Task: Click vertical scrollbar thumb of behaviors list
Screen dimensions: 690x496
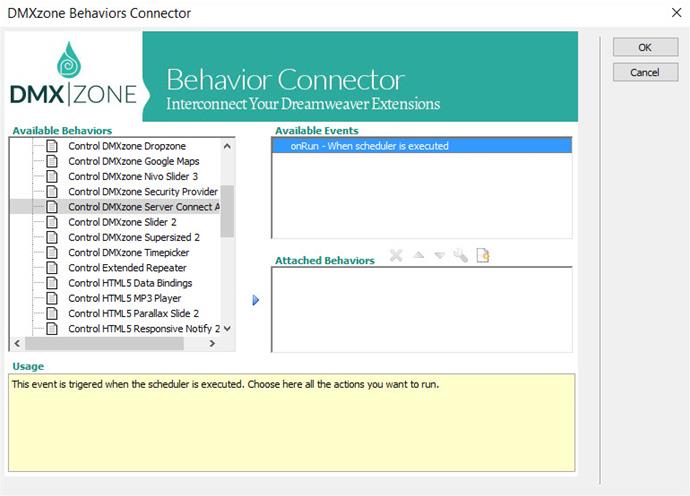Action: click(x=227, y=211)
